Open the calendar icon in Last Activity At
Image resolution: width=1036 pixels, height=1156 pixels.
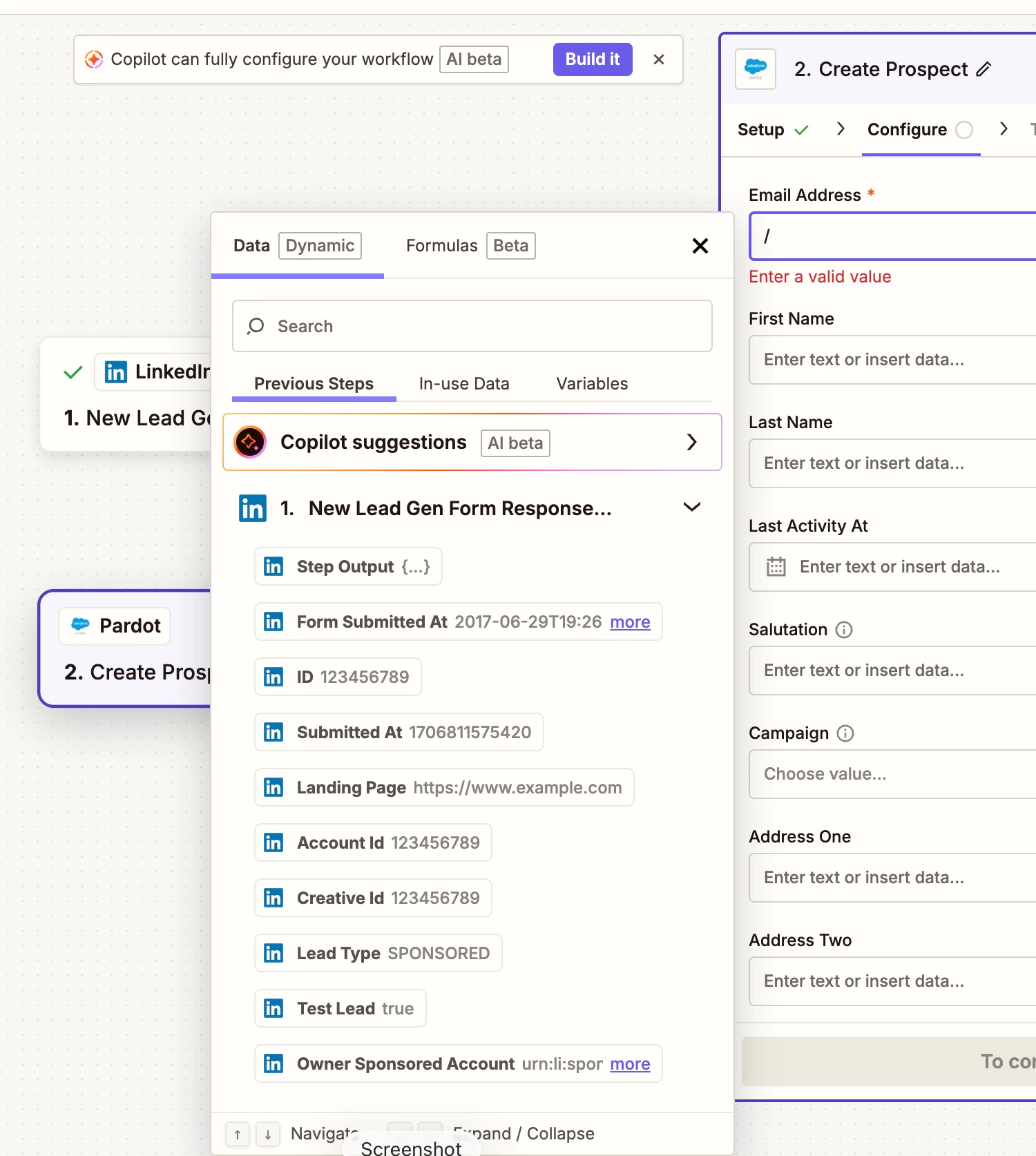(776, 567)
